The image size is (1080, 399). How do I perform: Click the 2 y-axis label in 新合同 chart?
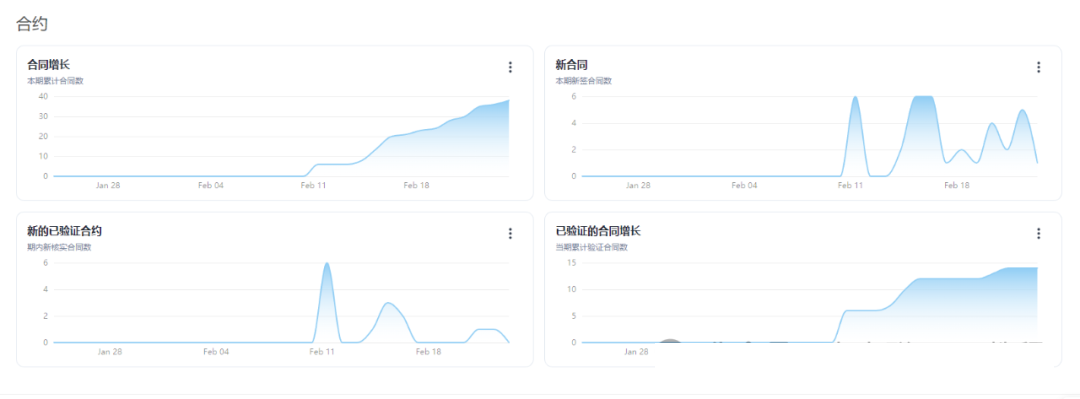pyautogui.click(x=574, y=150)
